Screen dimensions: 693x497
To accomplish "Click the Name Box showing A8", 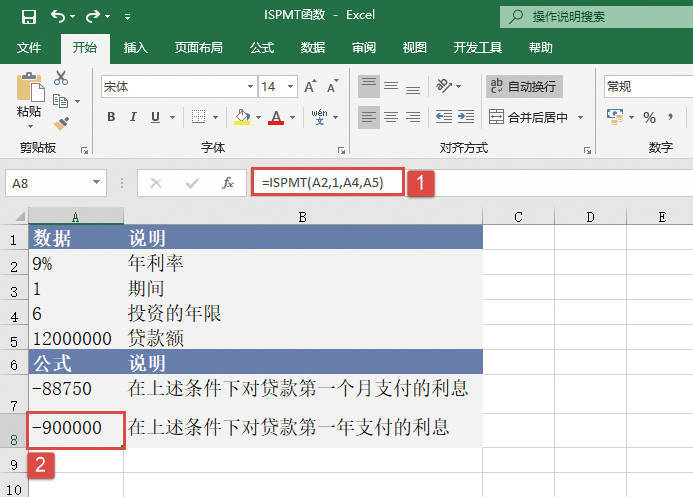I will click(56, 183).
